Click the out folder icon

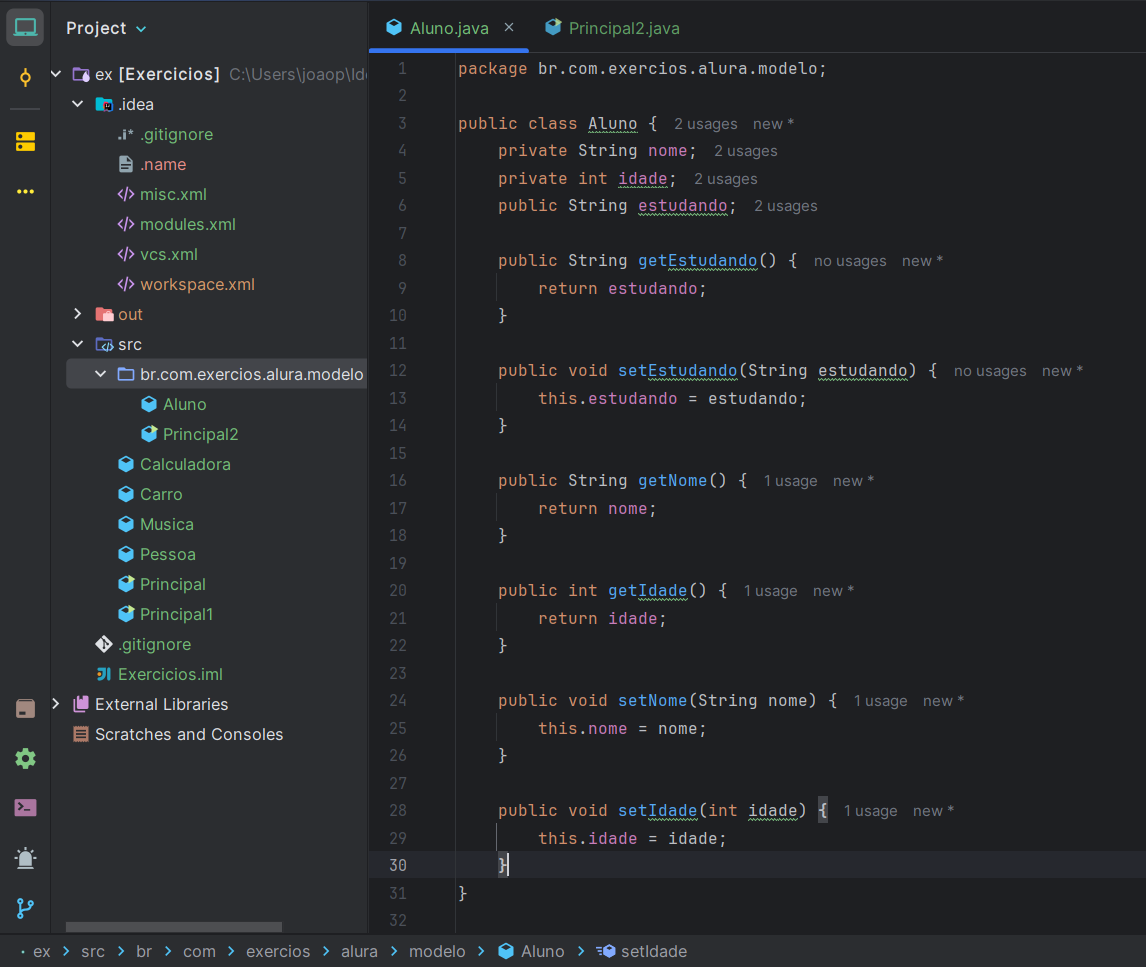click(105, 314)
